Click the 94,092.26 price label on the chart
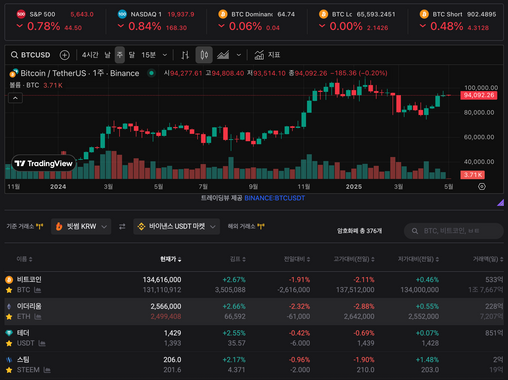This screenshot has height=380, width=508. click(x=479, y=95)
